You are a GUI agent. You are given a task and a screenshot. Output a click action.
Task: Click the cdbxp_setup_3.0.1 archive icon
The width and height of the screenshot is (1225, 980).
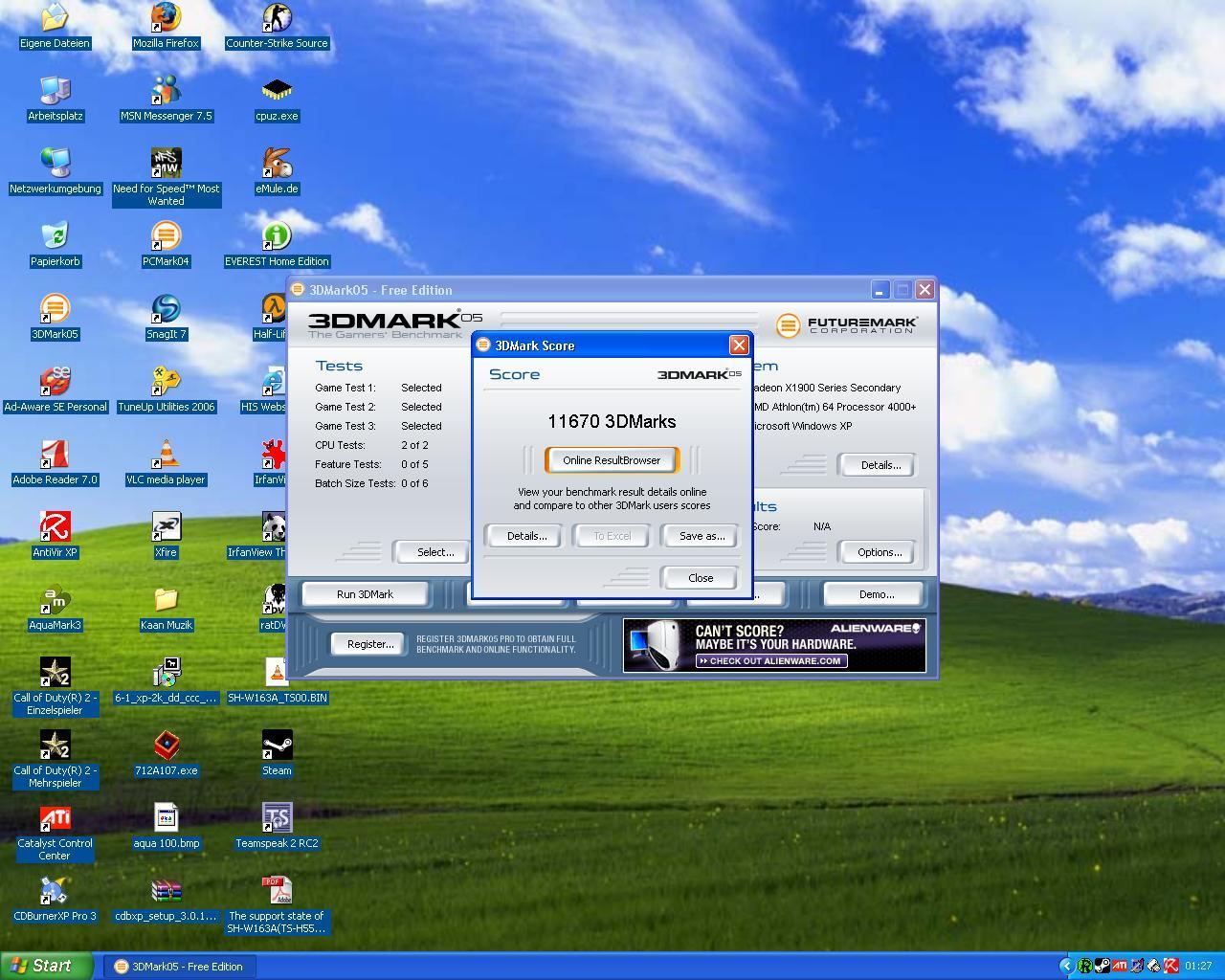[x=166, y=890]
